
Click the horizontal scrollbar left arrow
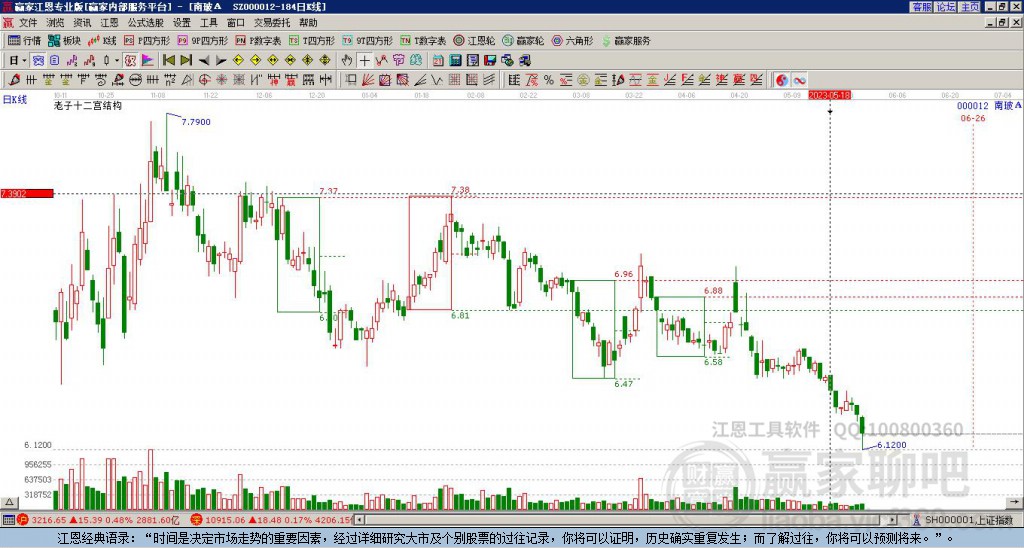pos(360,520)
